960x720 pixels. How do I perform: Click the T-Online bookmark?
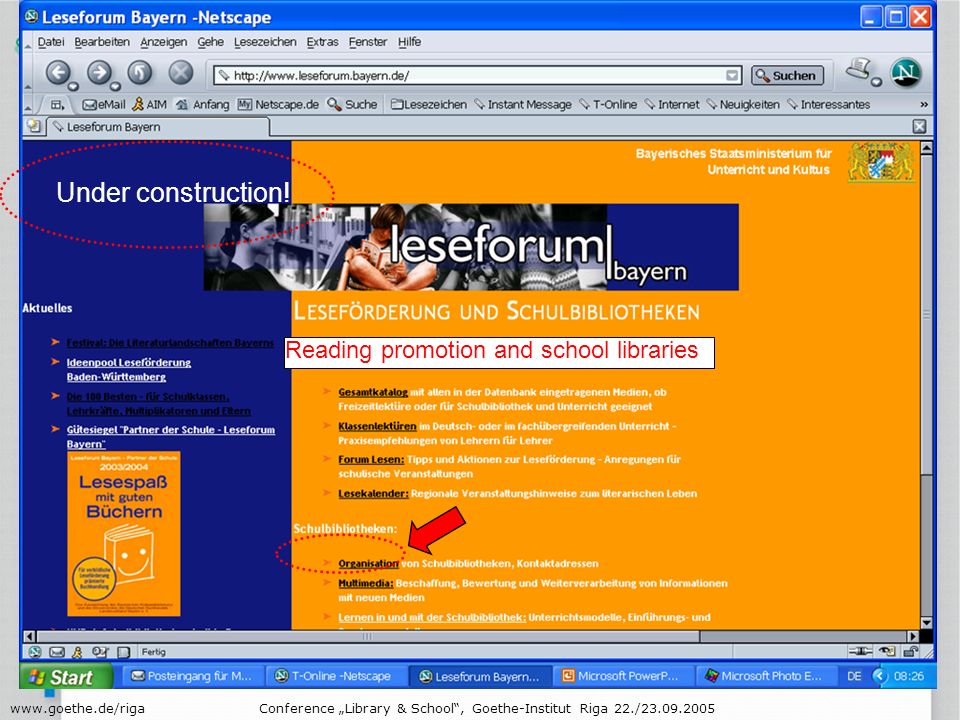609,105
